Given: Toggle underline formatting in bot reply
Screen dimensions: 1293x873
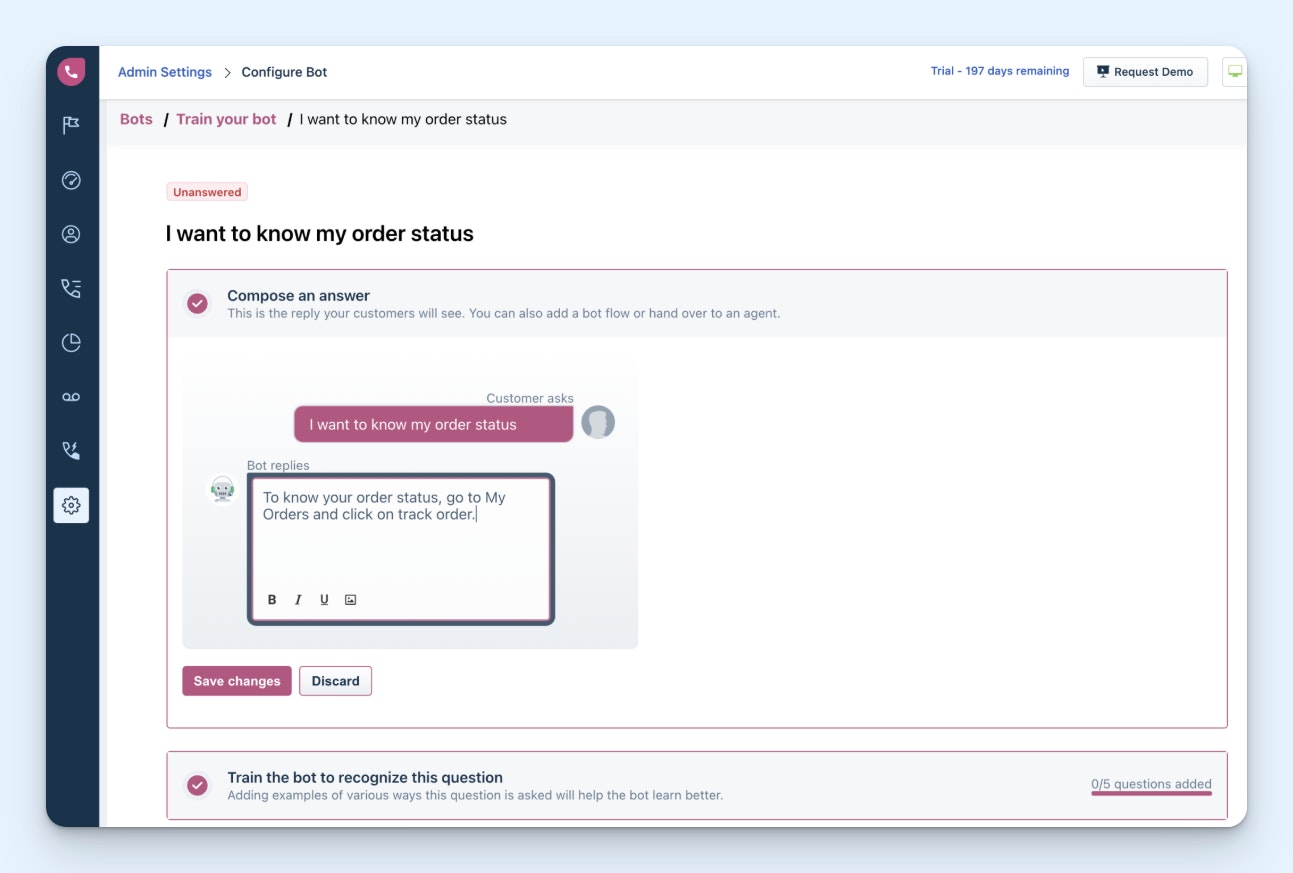Looking at the screenshot, I should pos(324,600).
